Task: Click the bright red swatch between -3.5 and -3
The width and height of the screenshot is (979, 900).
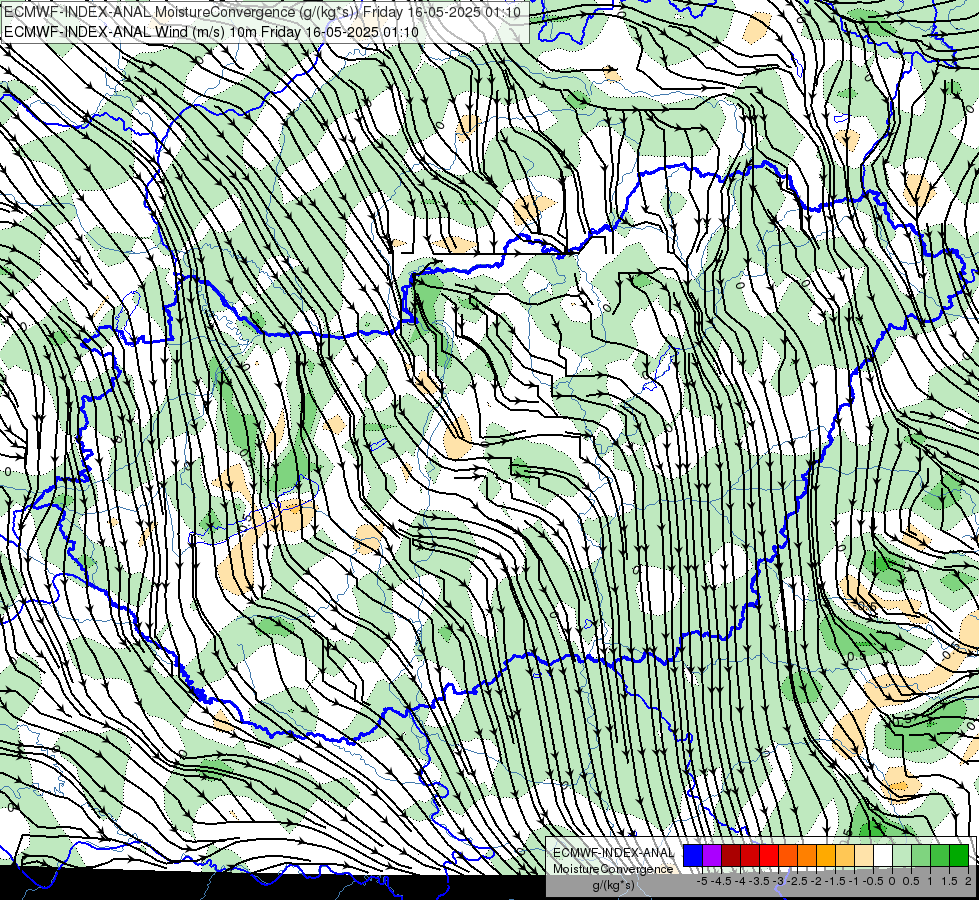Action: click(x=769, y=856)
